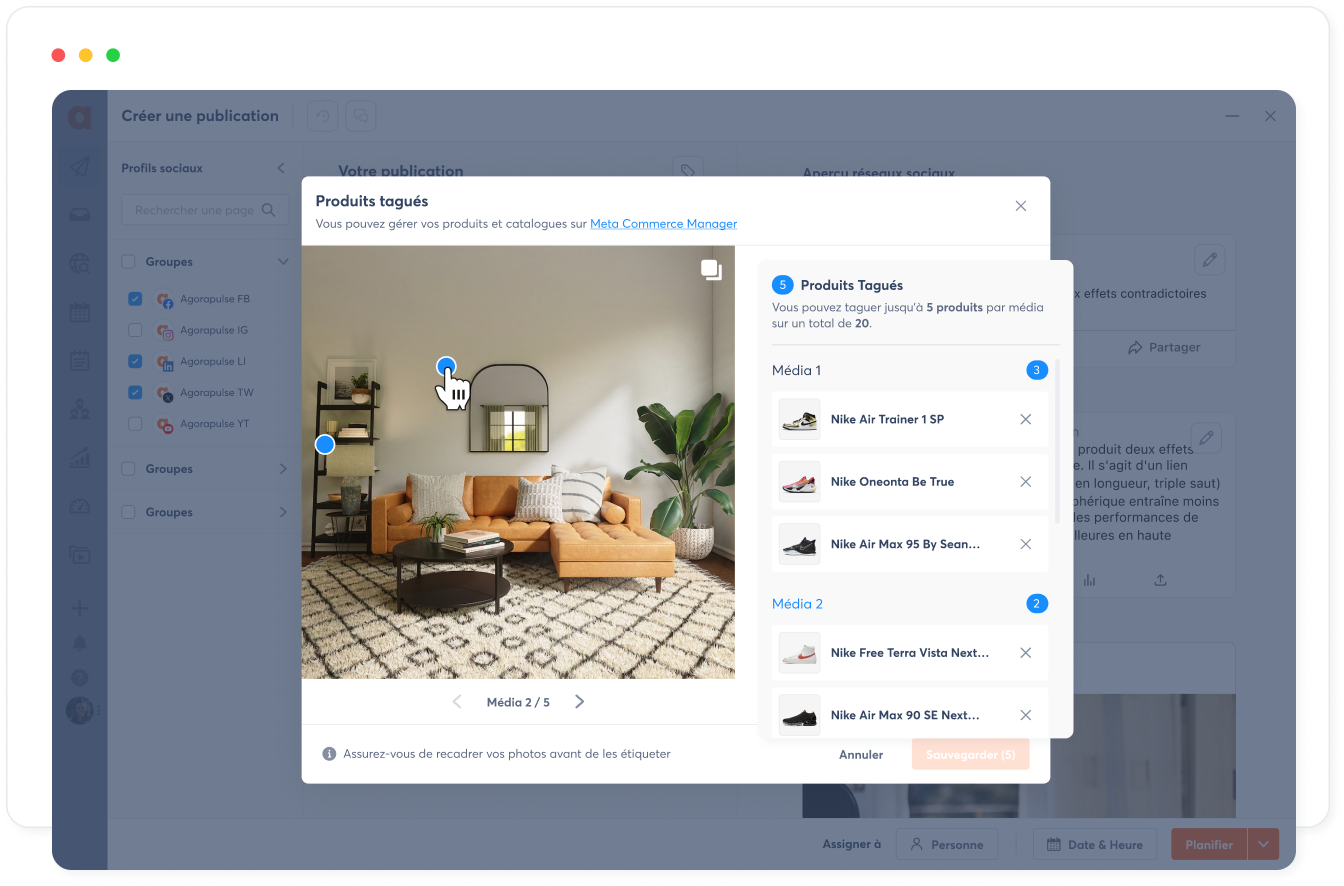The height and width of the screenshot is (886, 1344).
Task: Open the Planifier dropdown arrow
Action: coord(1264,845)
